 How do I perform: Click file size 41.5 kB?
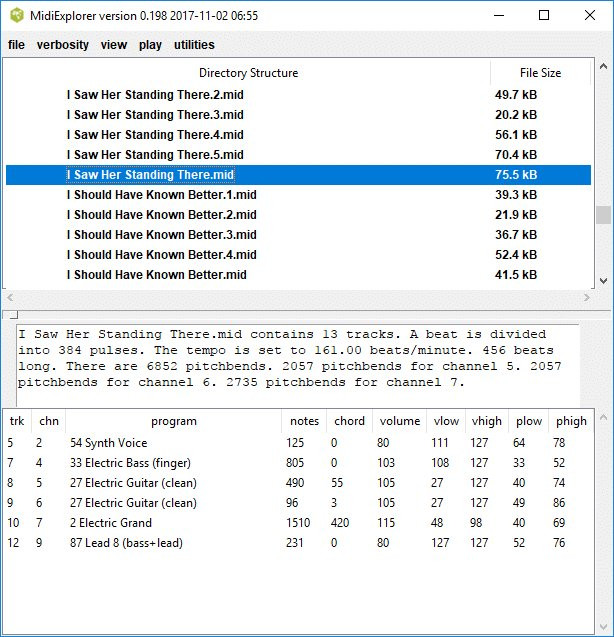coord(516,275)
